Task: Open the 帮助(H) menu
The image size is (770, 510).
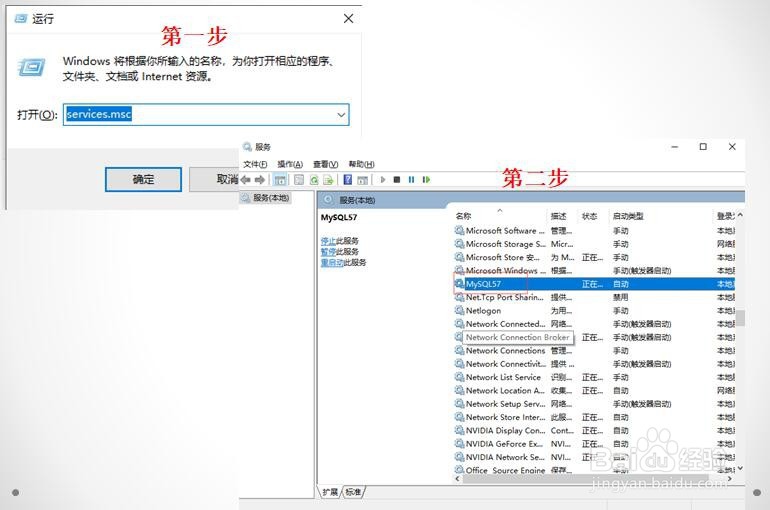Action: coord(361,164)
